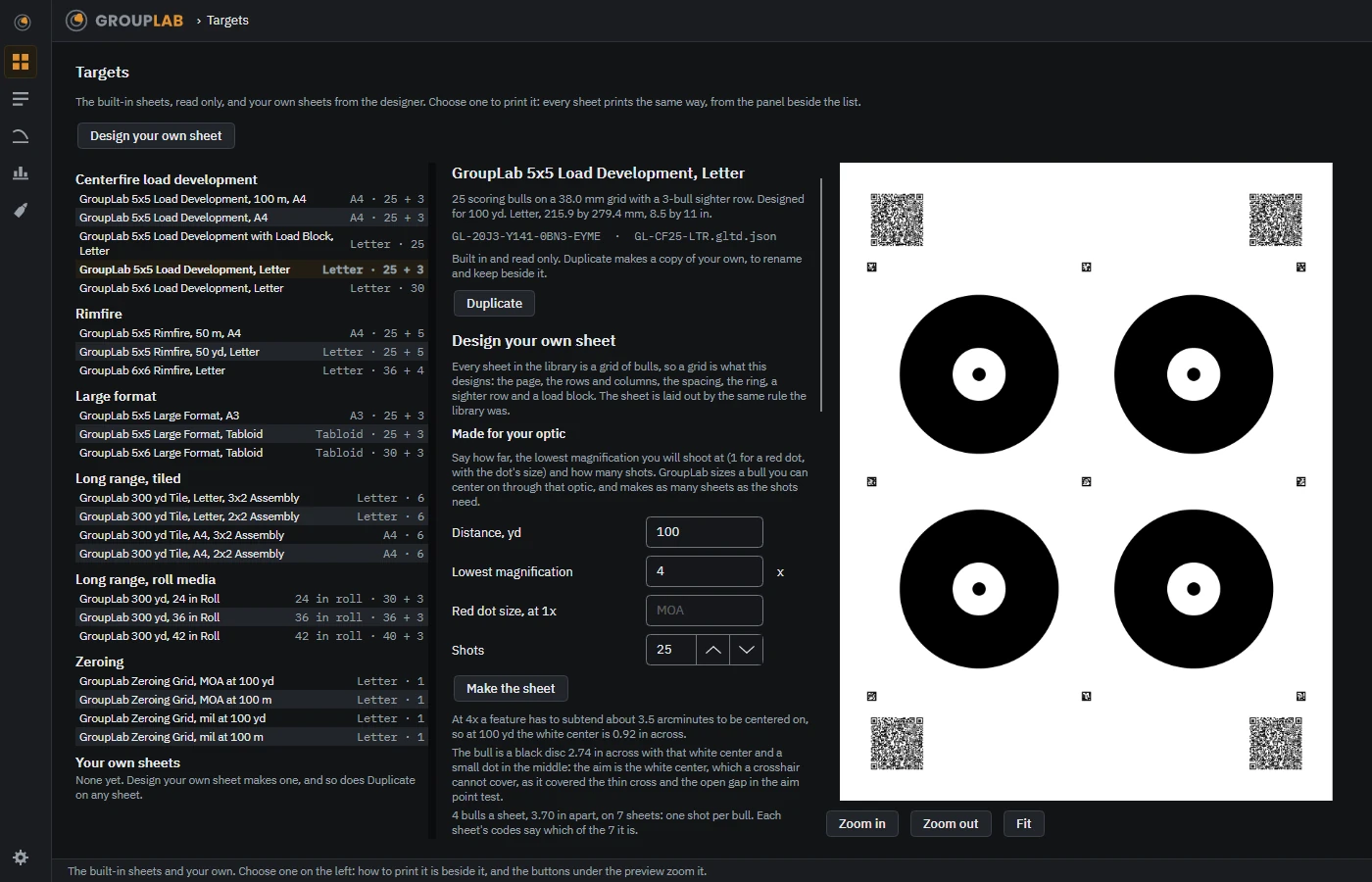Click the Design your own sheet button
This screenshot has height=882, width=1372.
click(x=156, y=136)
